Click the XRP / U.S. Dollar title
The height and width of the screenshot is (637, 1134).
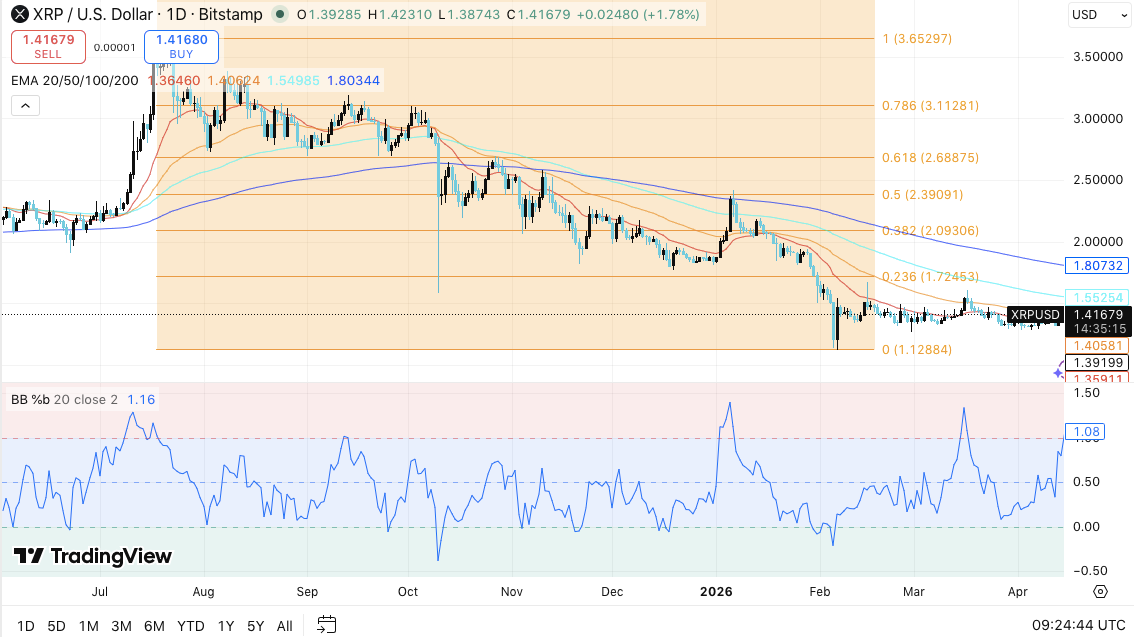pyautogui.click(x=100, y=15)
